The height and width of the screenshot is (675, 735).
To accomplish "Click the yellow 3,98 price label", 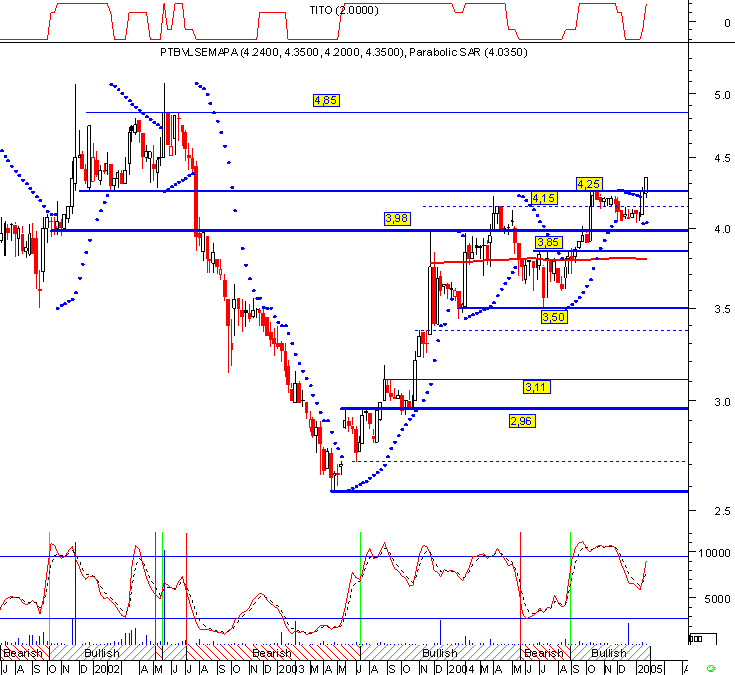I will (x=397, y=218).
